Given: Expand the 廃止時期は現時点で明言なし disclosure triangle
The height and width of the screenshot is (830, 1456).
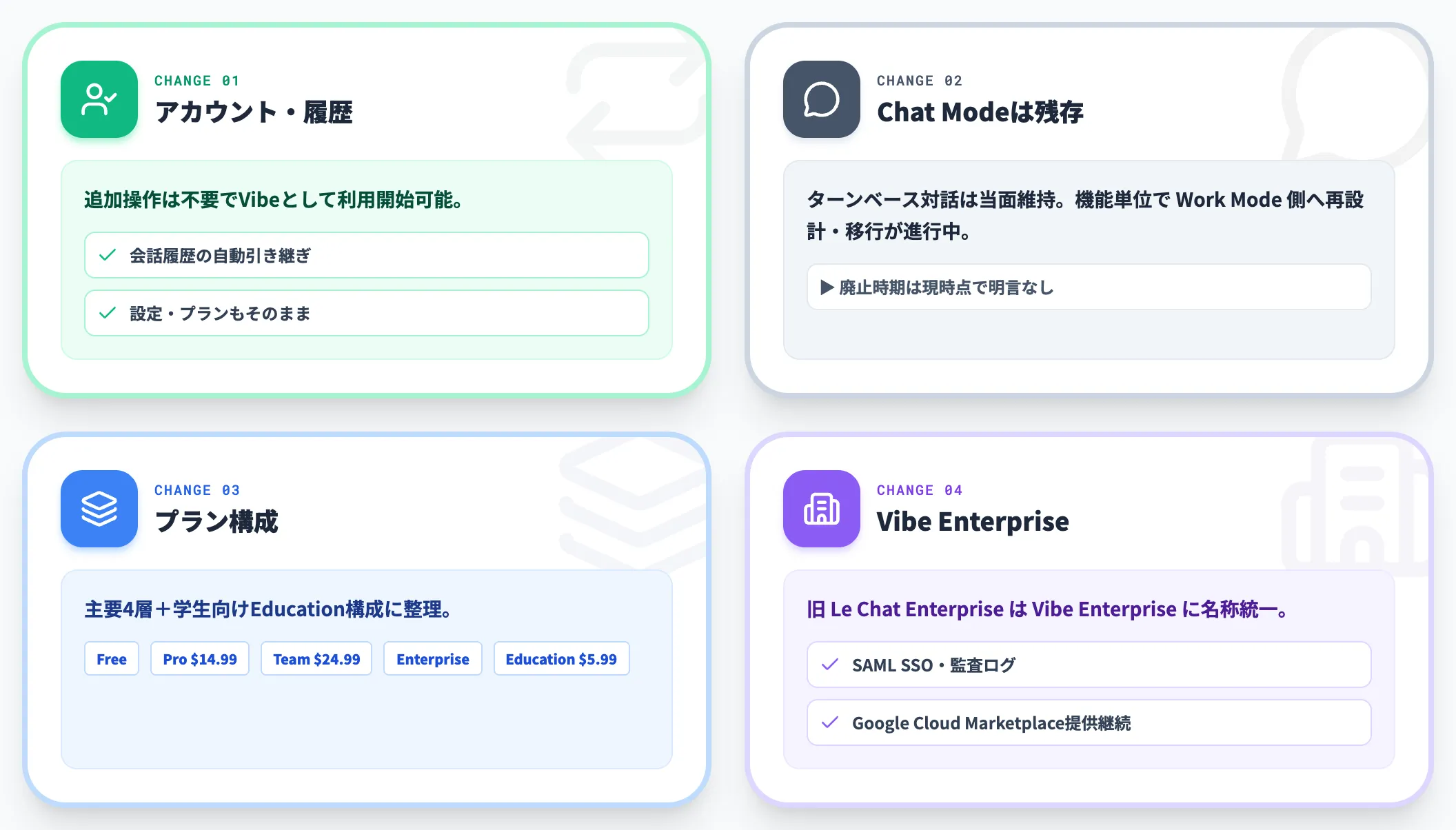Looking at the screenshot, I should (x=827, y=287).
